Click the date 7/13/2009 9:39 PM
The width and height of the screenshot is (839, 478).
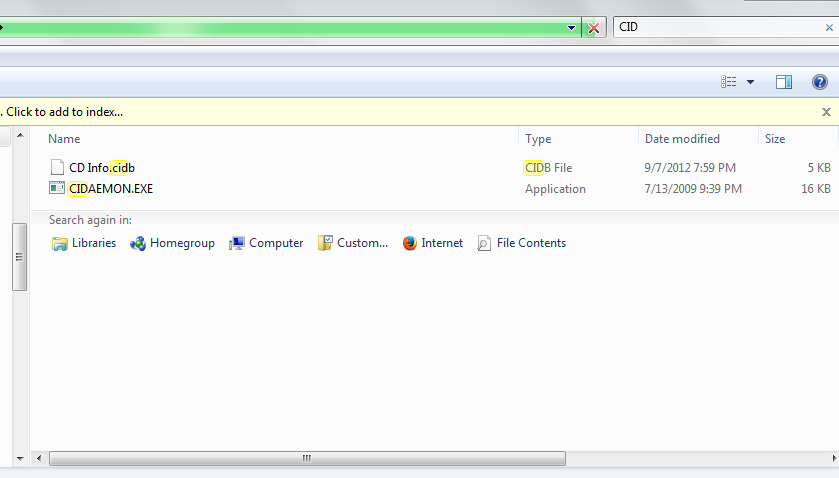click(693, 189)
